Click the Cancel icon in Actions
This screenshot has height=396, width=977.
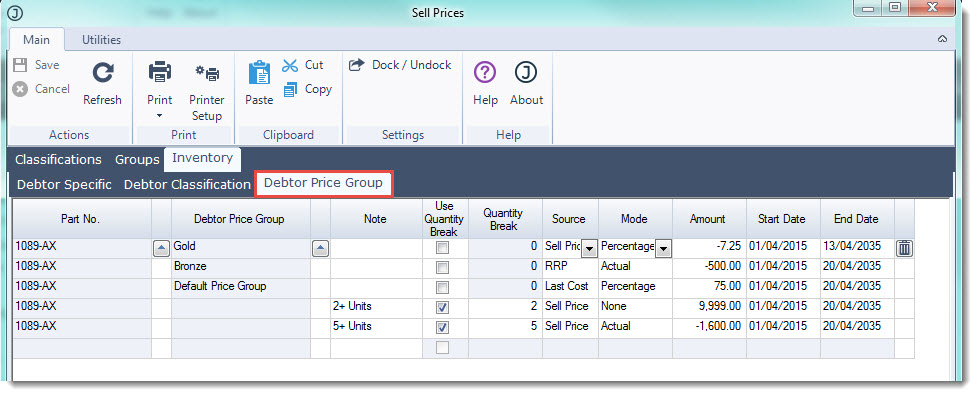coord(21,89)
